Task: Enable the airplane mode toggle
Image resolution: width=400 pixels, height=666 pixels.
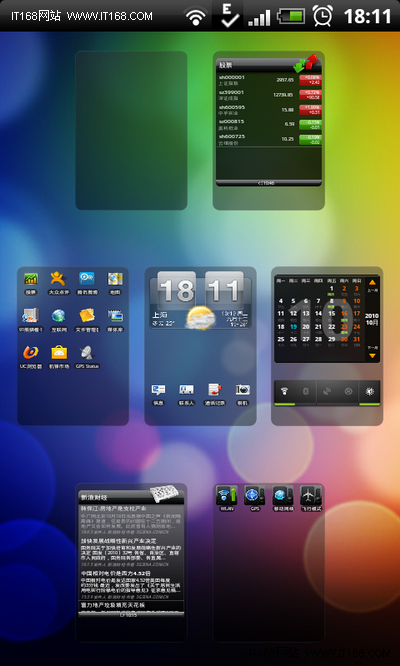Action: (311, 496)
